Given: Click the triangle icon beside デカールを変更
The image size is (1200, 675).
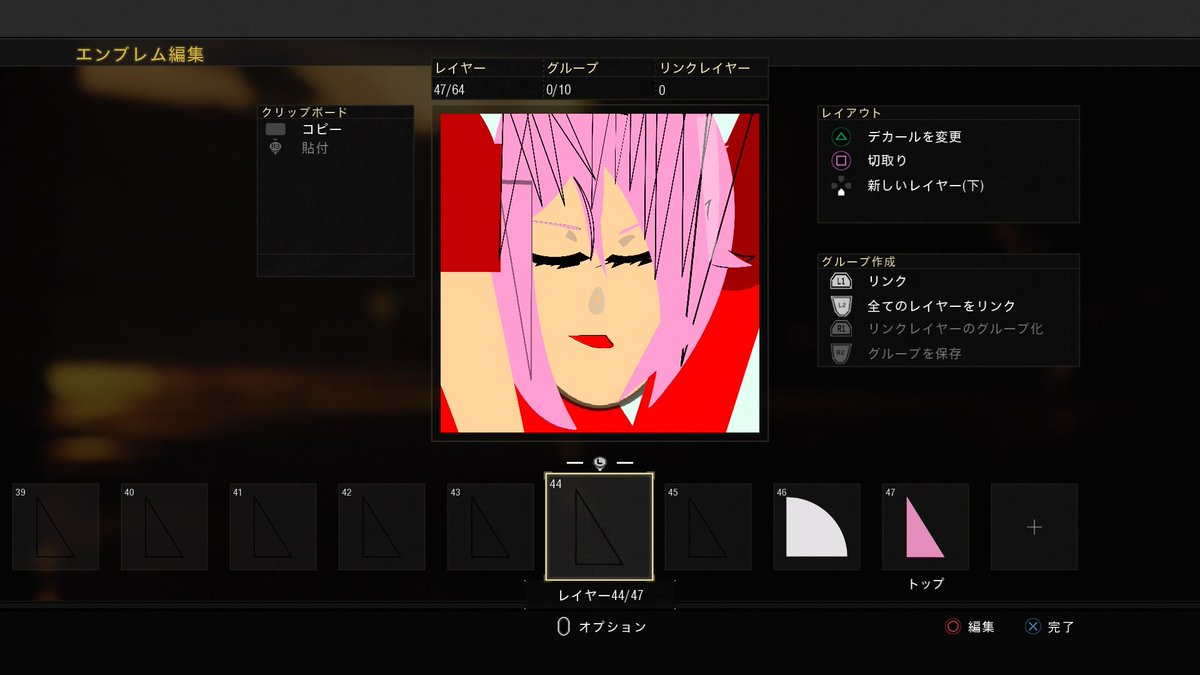Looking at the screenshot, I should tap(841, 137).
